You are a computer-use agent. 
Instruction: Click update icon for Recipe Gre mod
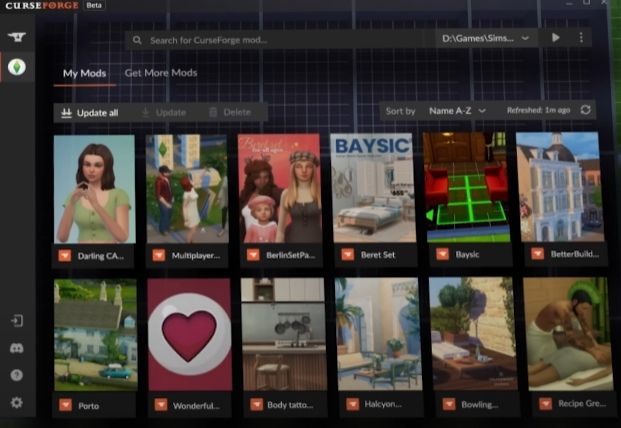[545, 404]
